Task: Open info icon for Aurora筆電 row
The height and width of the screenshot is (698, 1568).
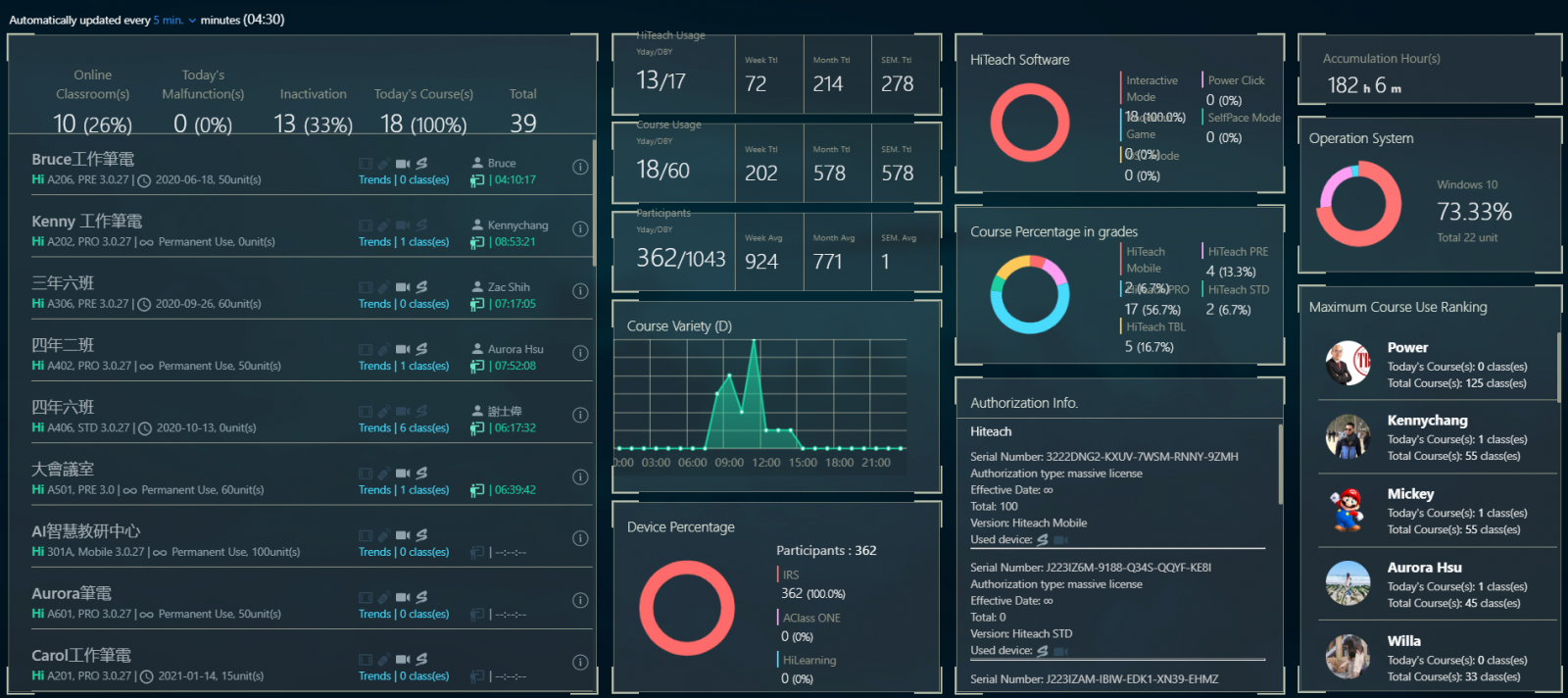Action: [x=580, y=600]
